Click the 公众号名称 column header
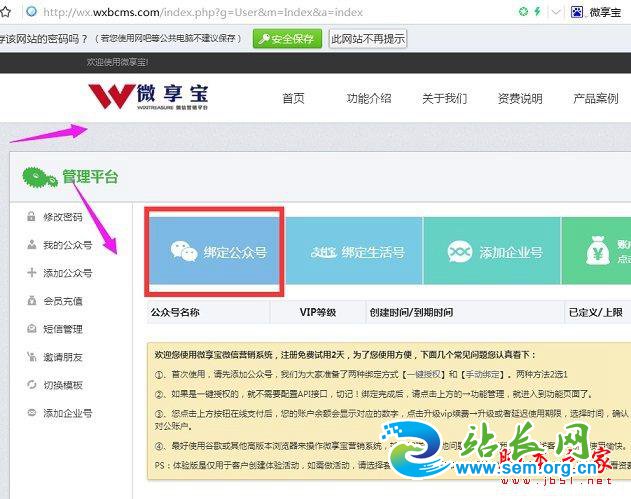Image resolution: width=631 pixels, height=499 pixels. tap(175, 312)
